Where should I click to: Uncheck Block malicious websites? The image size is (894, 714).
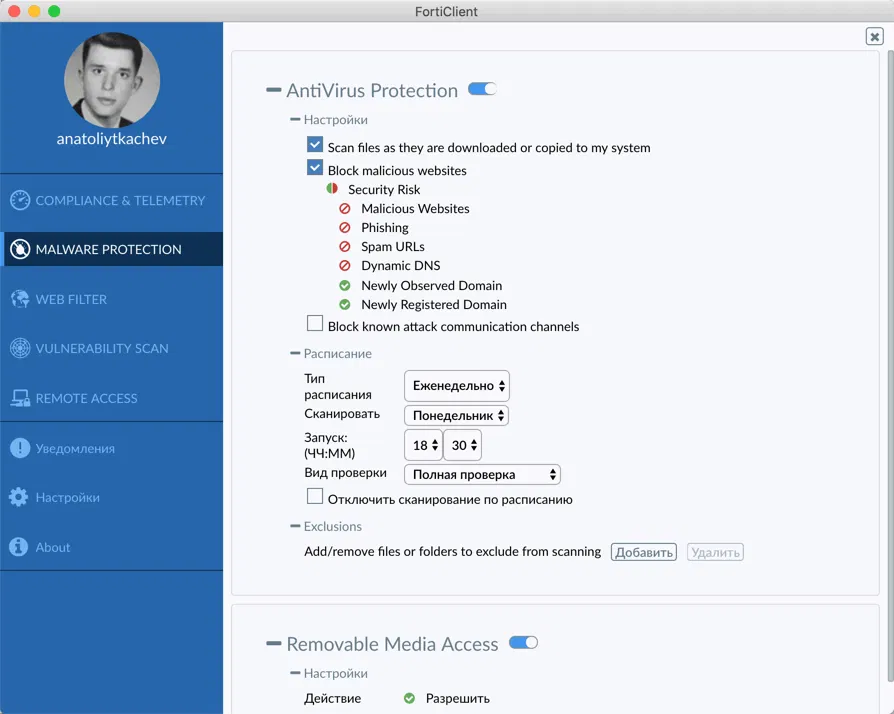point(315,168)
